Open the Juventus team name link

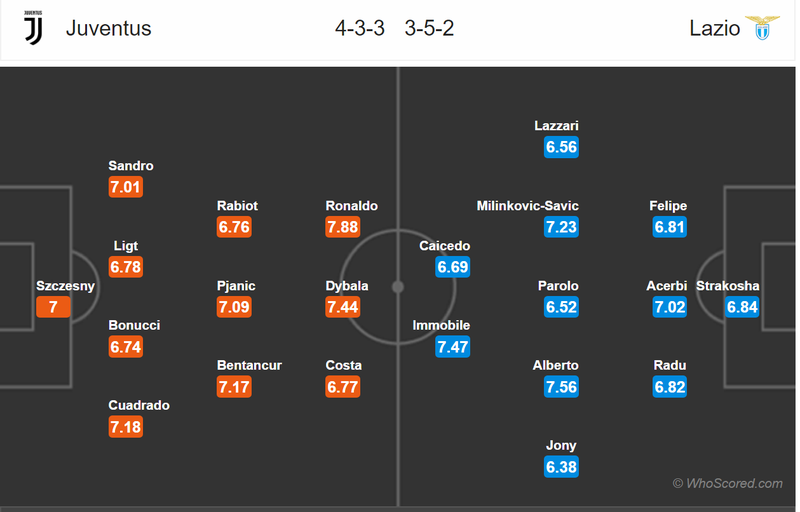[109, 28]
